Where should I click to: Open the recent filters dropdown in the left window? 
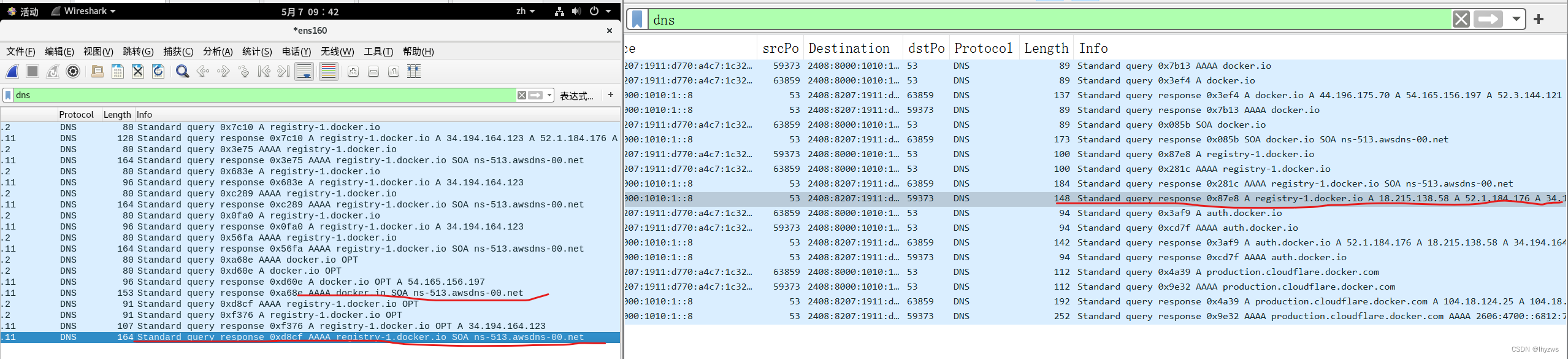(549, 95)
